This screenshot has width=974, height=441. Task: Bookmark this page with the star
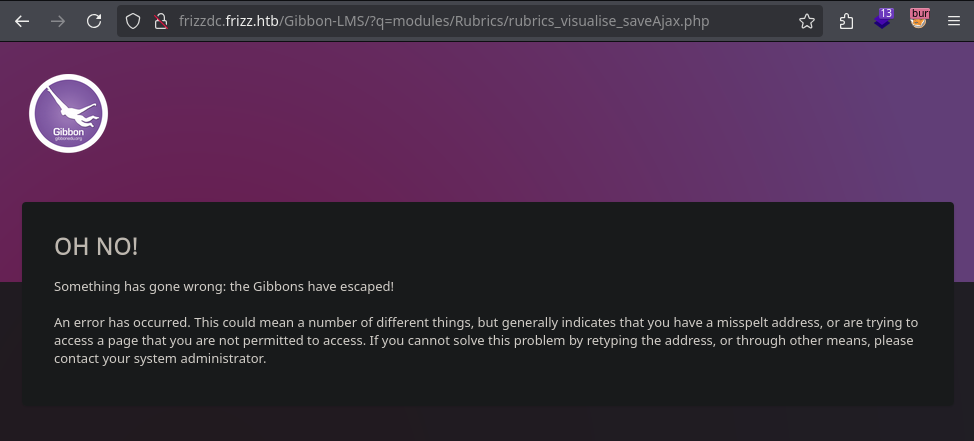coord(807,21)
